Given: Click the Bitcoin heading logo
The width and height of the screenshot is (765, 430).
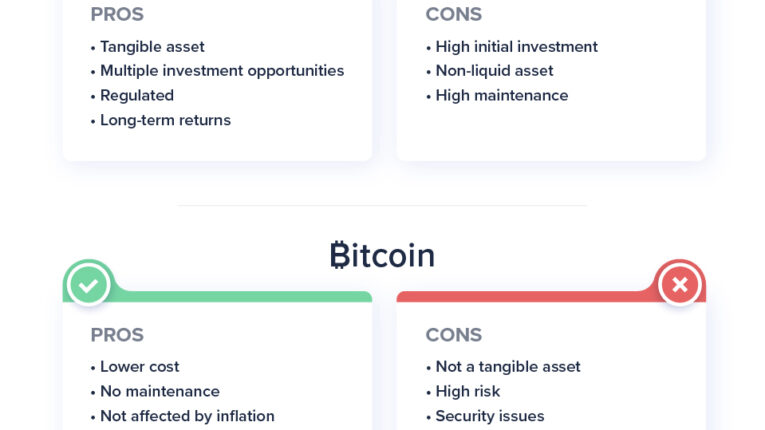Looking at the screenshot, I should 382,255.
